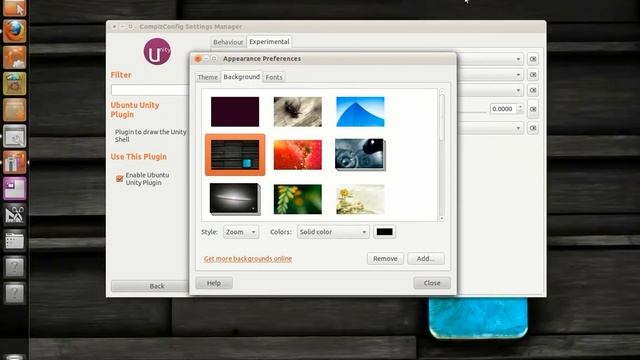
Task: Open Help in Appearance Preferences
Action: 214,283
